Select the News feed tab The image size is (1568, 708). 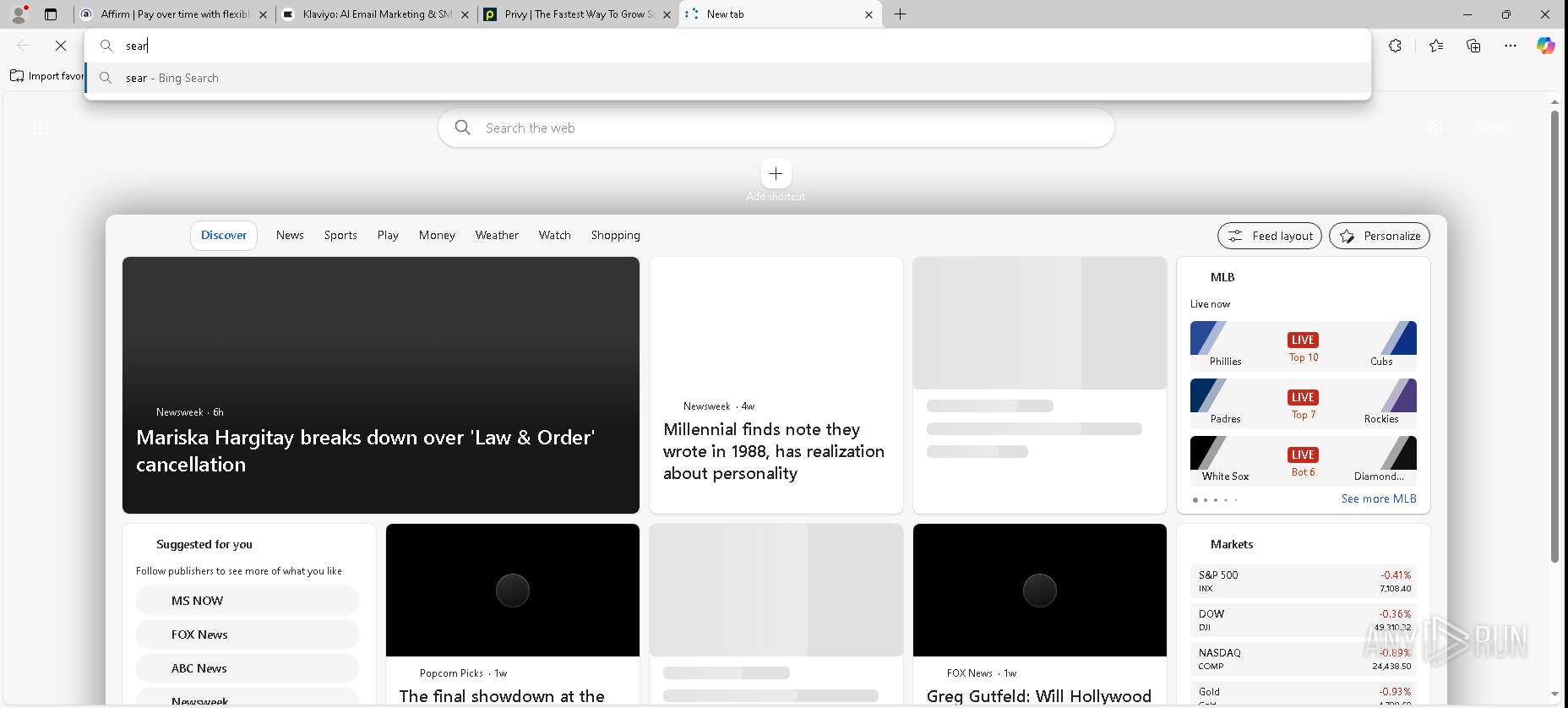(x=290, y=235)
